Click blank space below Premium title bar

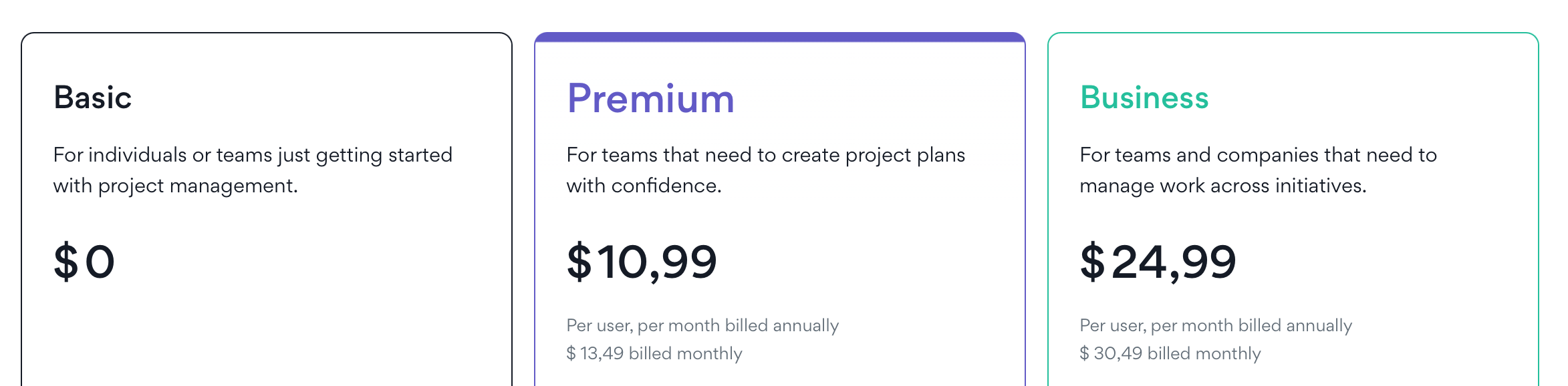[780, 60]
